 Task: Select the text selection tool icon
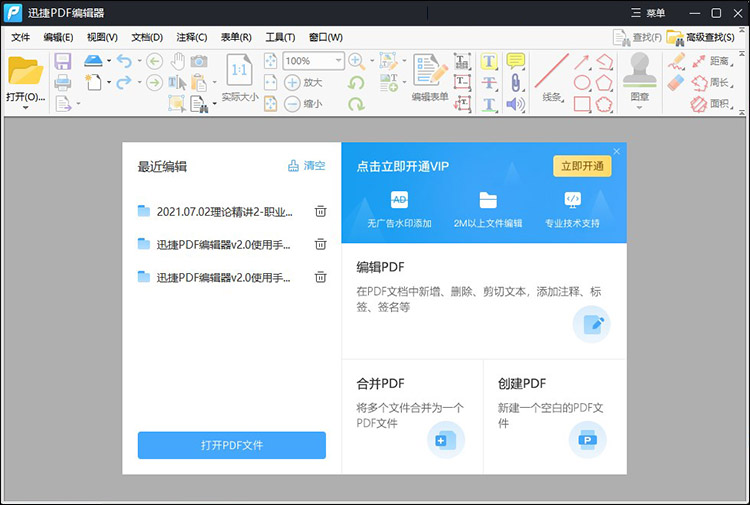[x=177, y=82]
